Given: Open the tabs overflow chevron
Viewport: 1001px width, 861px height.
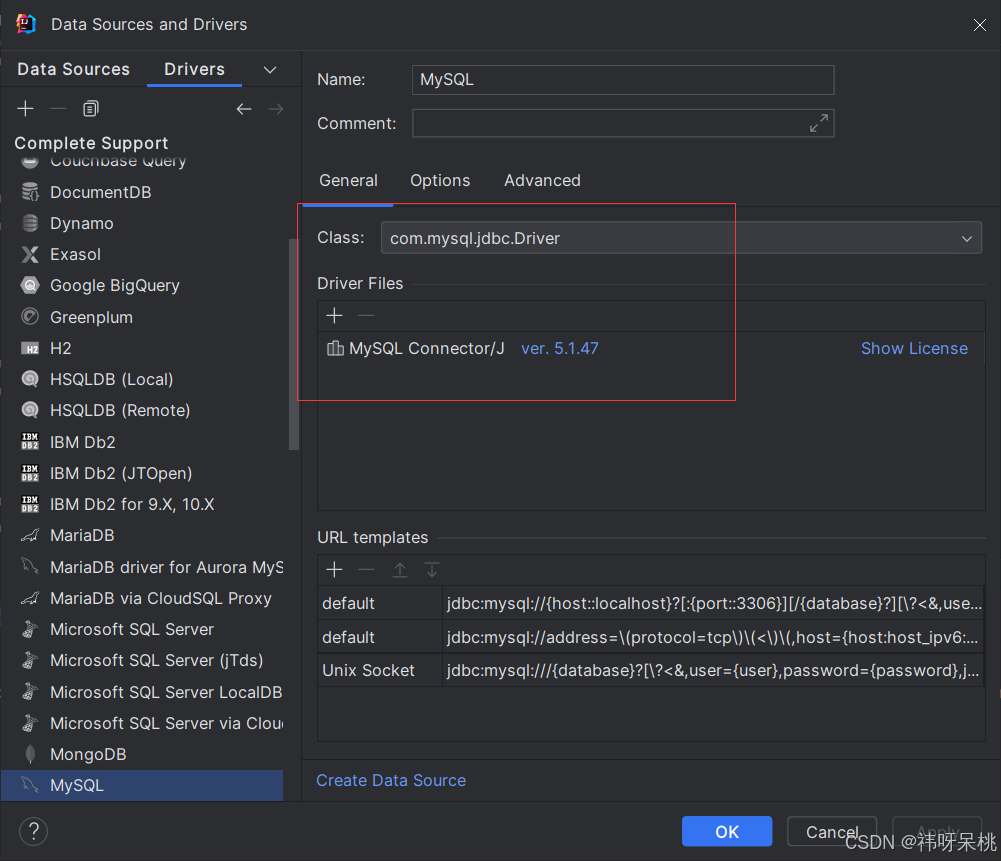Looking at the screenshot, I should pyautogui.click(x=270, y=70).
